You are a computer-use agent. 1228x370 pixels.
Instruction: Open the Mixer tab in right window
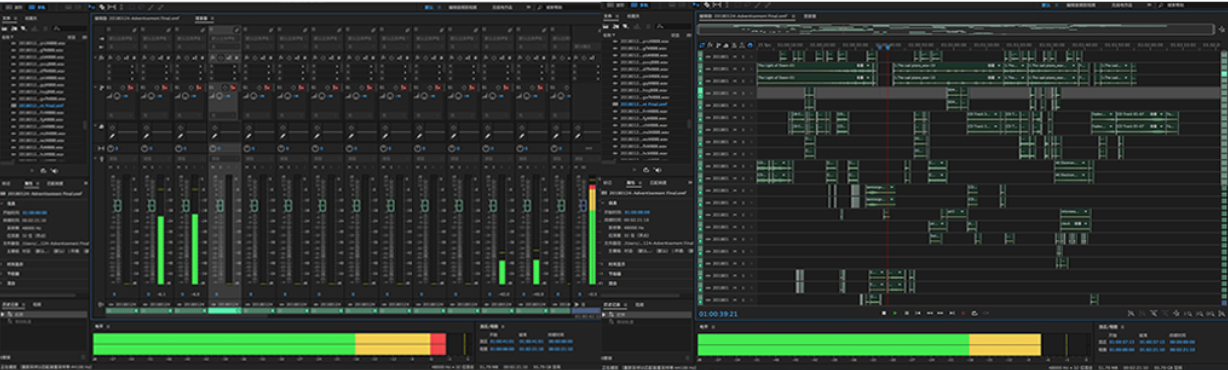(x=810, y=17)
